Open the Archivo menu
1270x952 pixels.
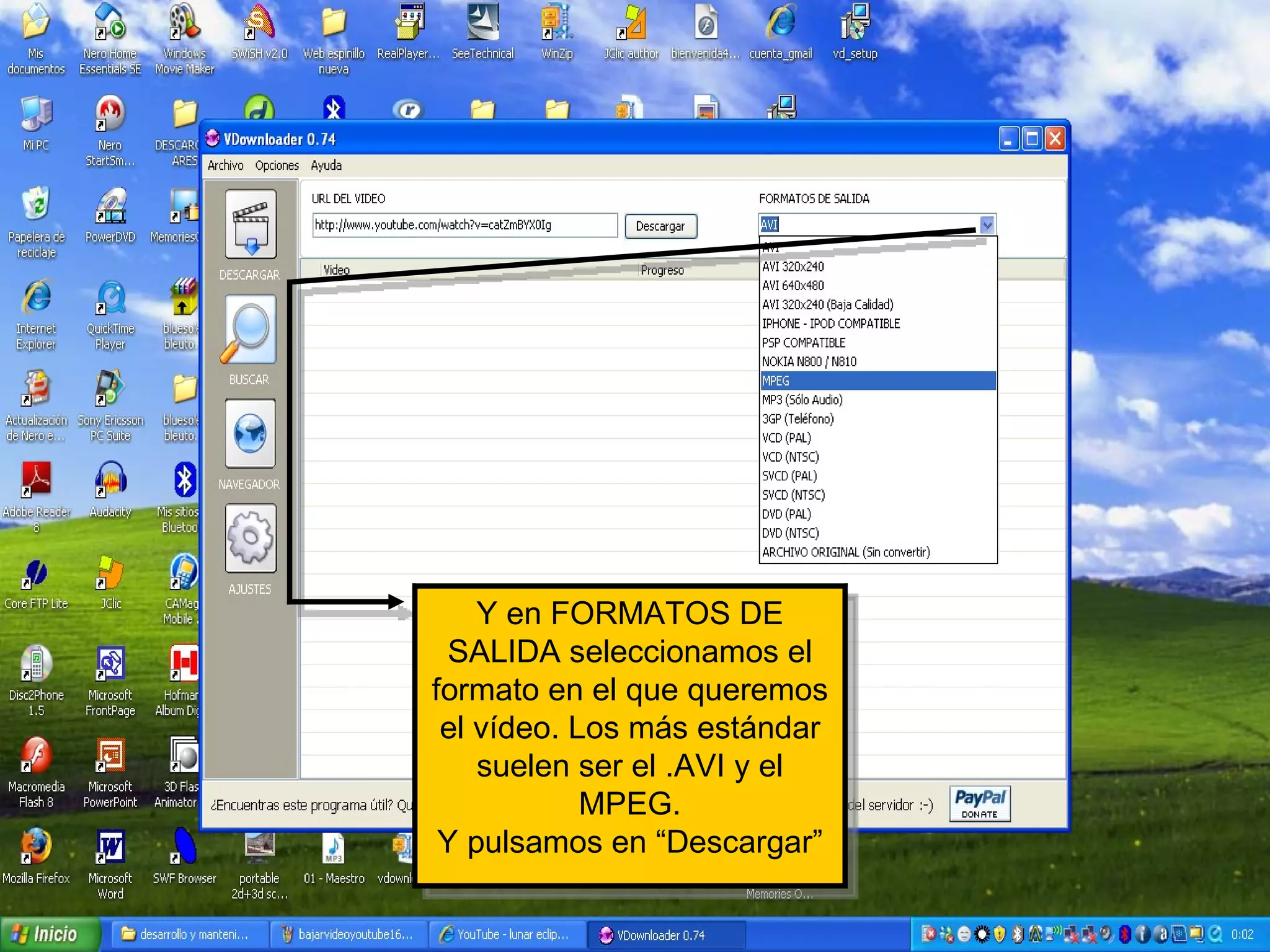225,165
